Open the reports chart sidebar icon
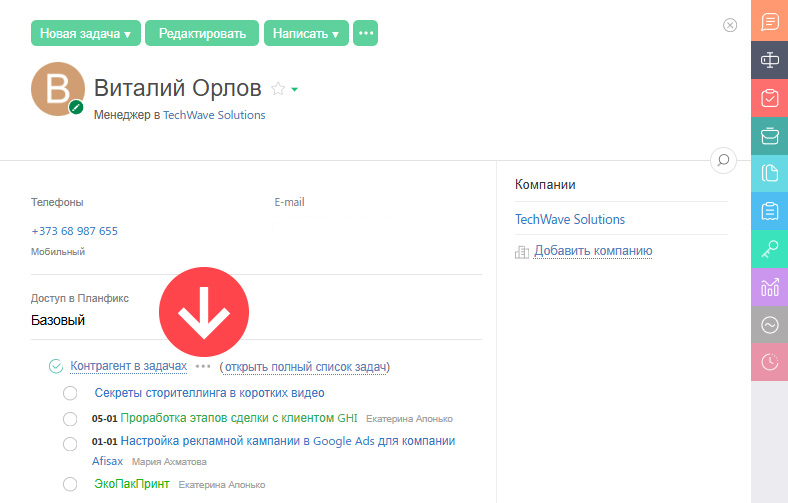 tap(769, 287)
